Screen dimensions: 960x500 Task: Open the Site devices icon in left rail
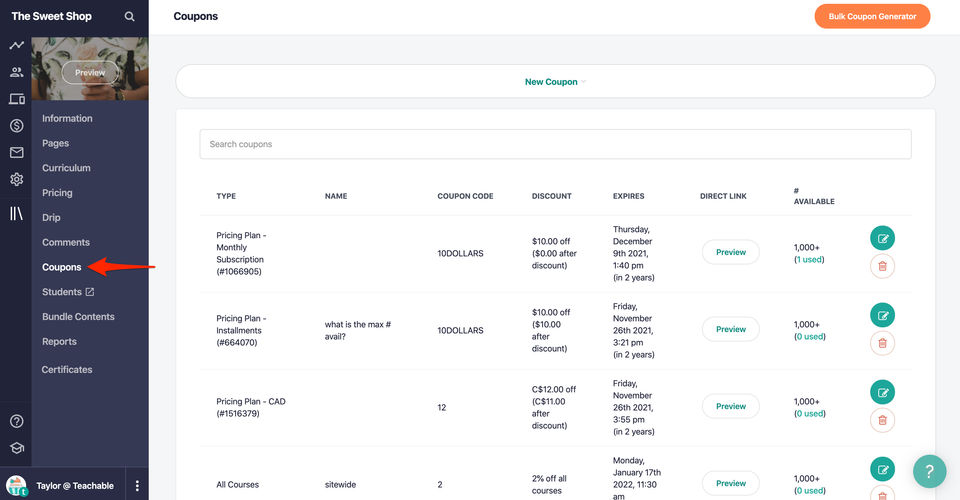(16, 99)
